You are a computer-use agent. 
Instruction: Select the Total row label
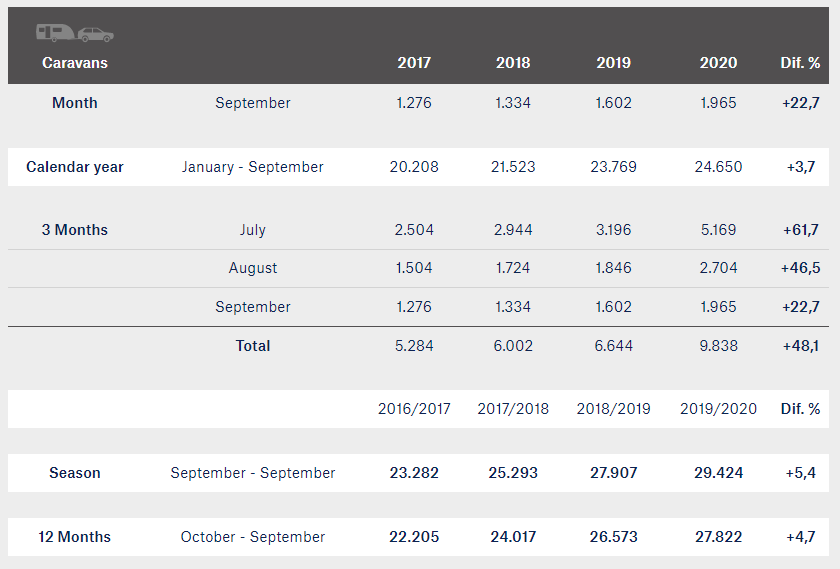[x=253, y=346]
